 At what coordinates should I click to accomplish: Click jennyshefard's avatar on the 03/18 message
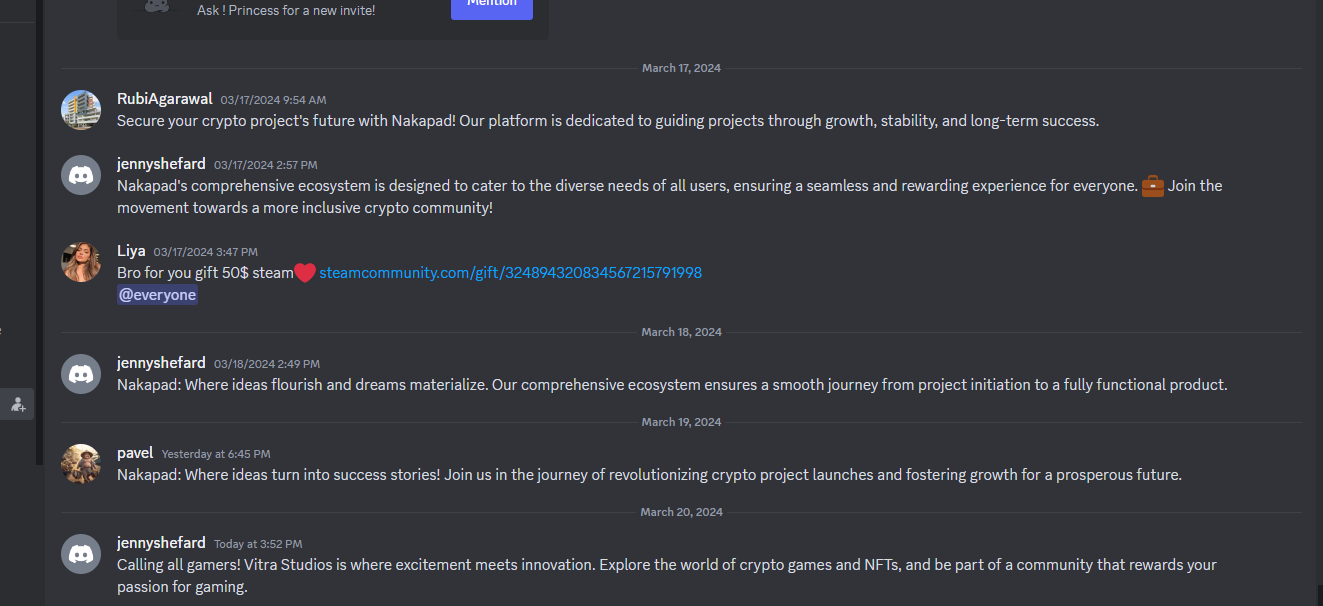pyautogui.click(x=81, y=374)
